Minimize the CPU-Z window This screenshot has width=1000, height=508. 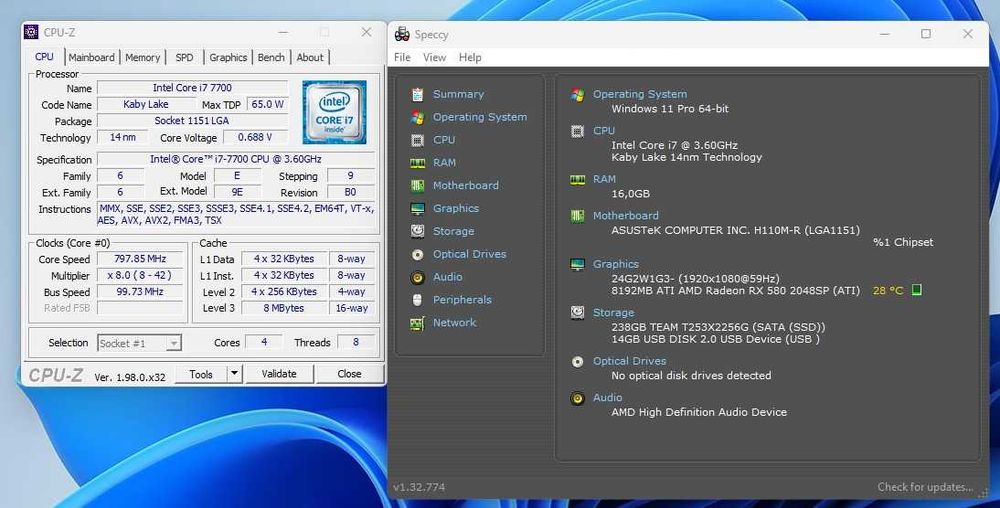283,32
